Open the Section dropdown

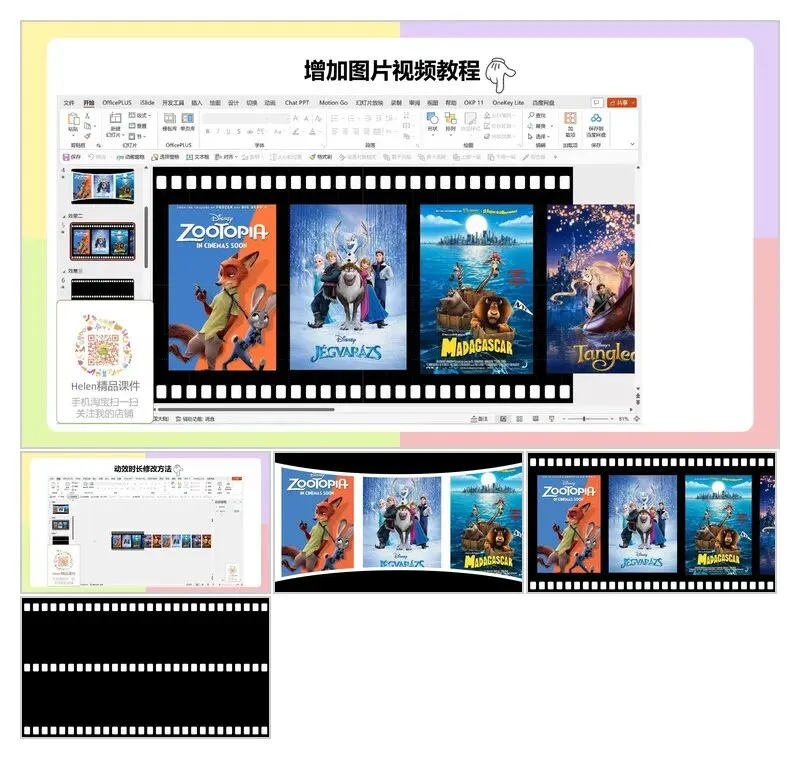137,136
